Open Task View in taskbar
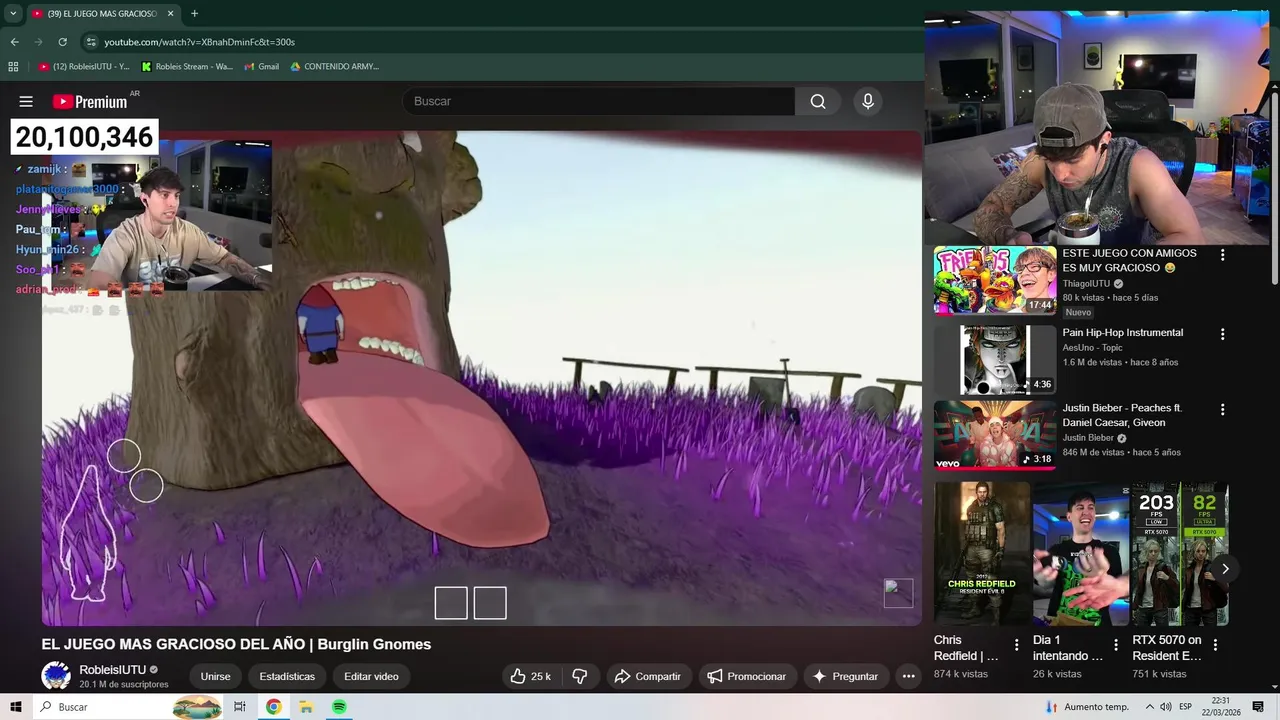Screen dimensions: 1280x720 (240, 707)
